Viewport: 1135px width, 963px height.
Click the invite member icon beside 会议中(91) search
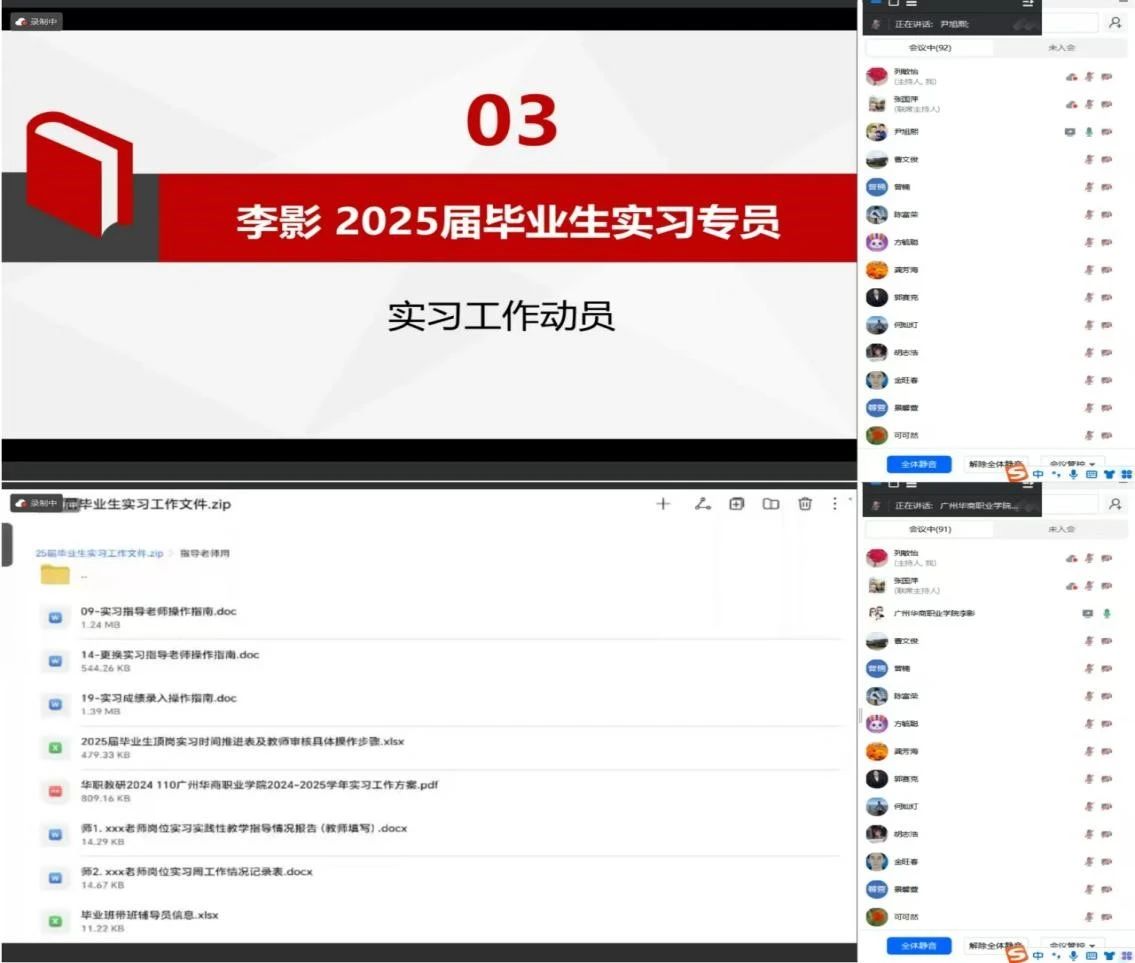pyautogui.click(x=1115, y=505)
